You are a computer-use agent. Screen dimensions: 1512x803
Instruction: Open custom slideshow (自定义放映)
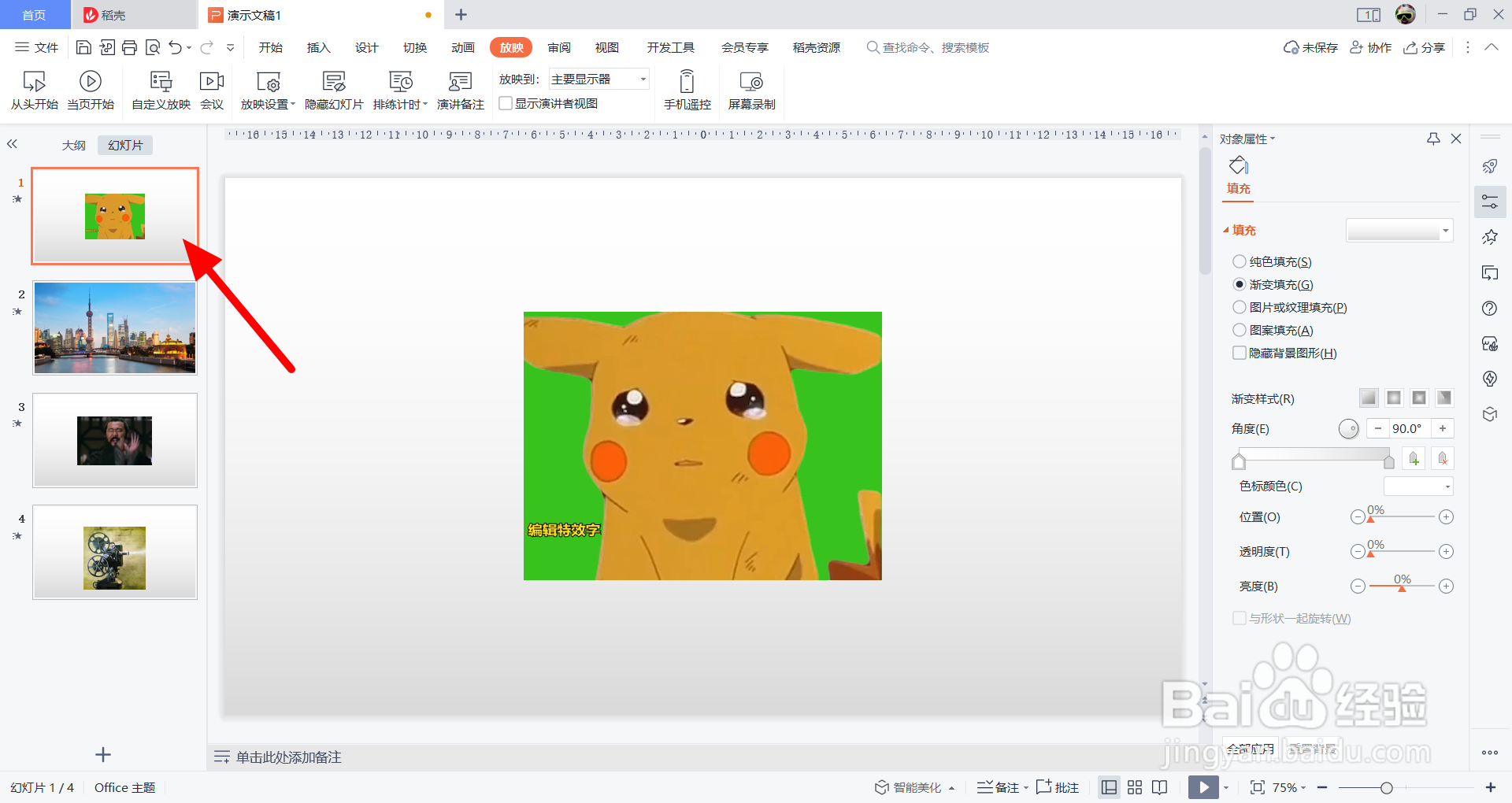[x=161, y=90]
